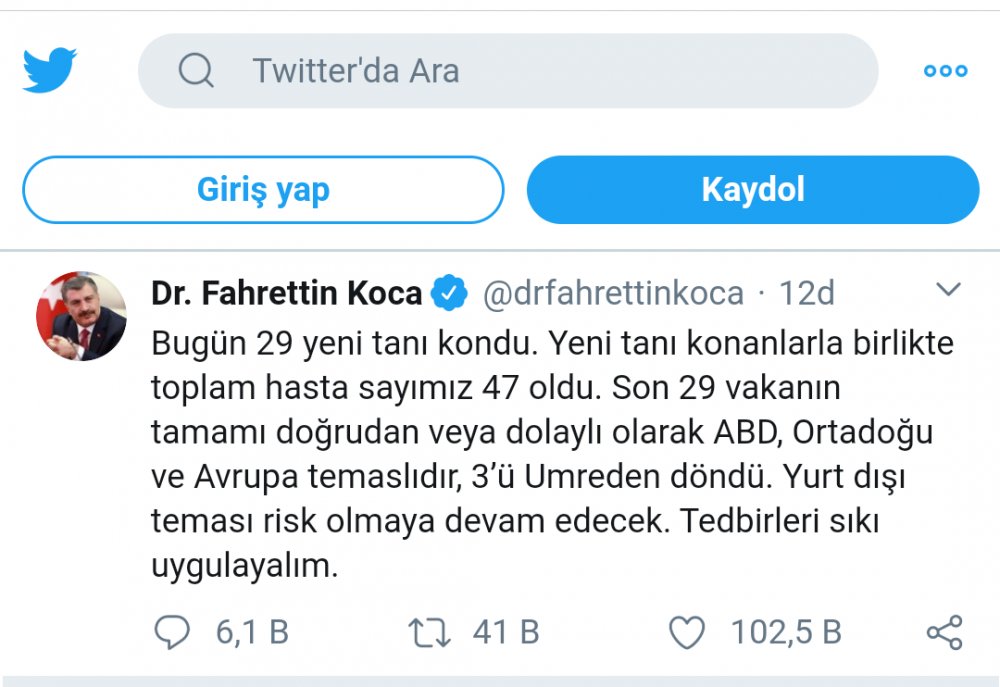Open the three-dot more options menu
The image size is (1000, 687).
click(x=945, y=71)
